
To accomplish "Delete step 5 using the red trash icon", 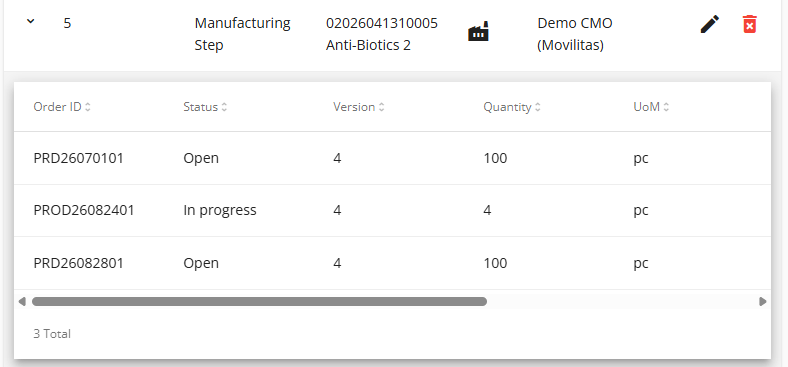I will pyautogui.click(x=749, y=24).
